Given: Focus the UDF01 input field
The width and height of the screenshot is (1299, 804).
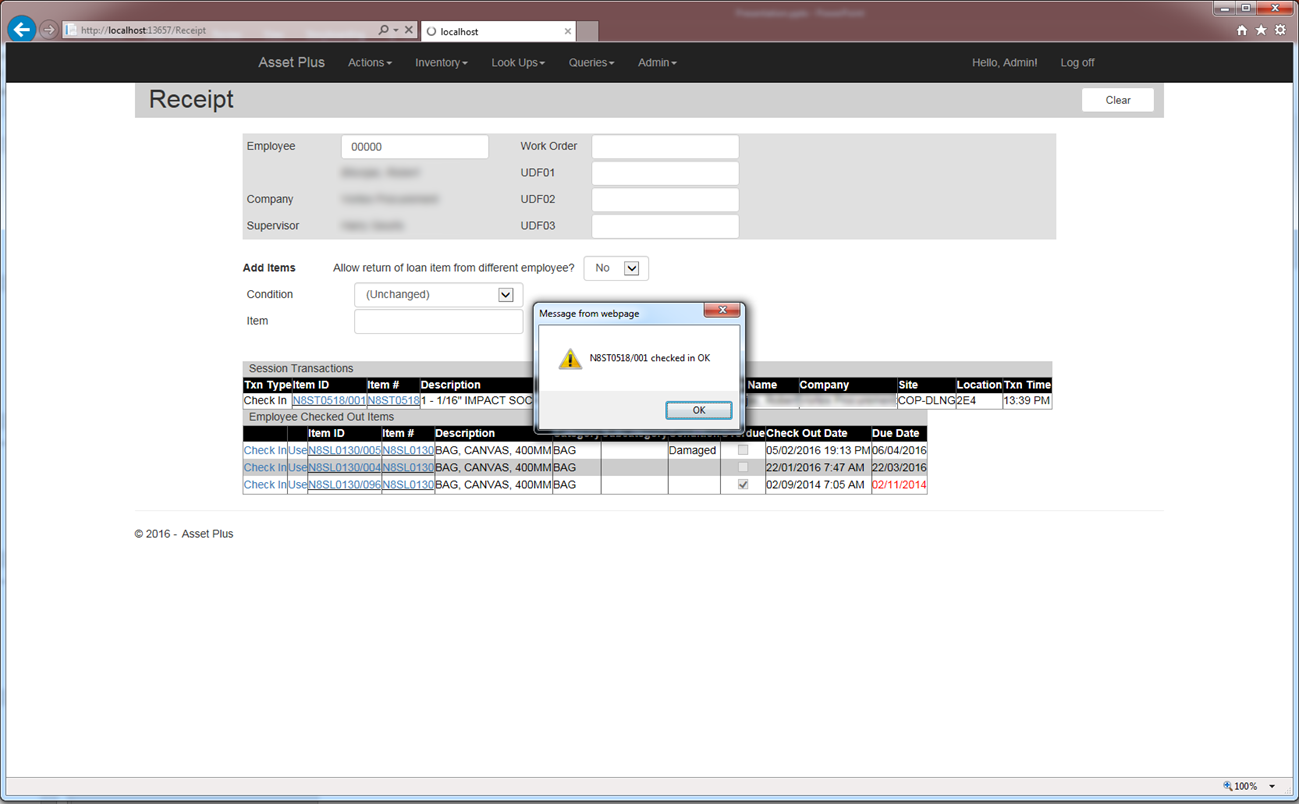Looking at the screenshot, I should (x=665, y=173).
